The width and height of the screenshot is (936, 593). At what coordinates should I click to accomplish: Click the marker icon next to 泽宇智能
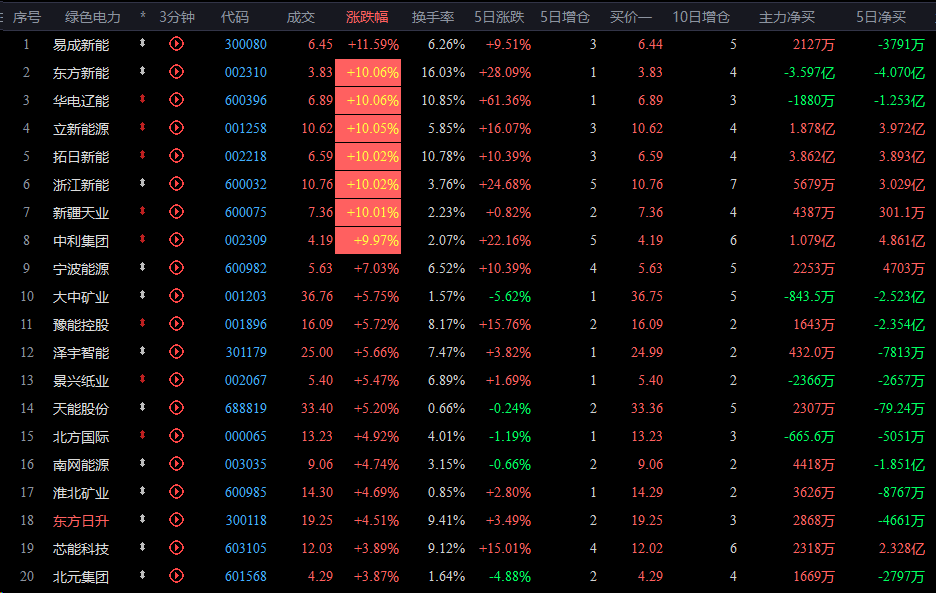tap(143, 352)
